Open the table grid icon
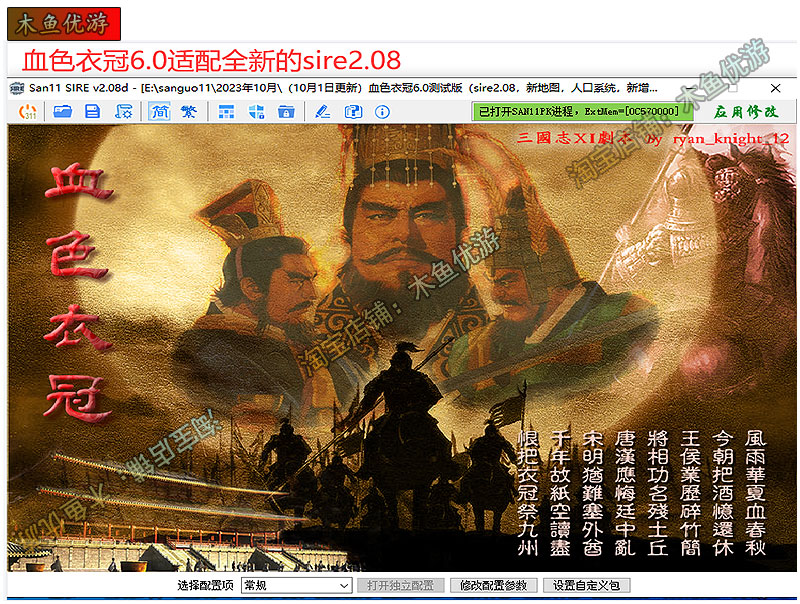Screen dimensions: 800x604 [x=227, y=111]
